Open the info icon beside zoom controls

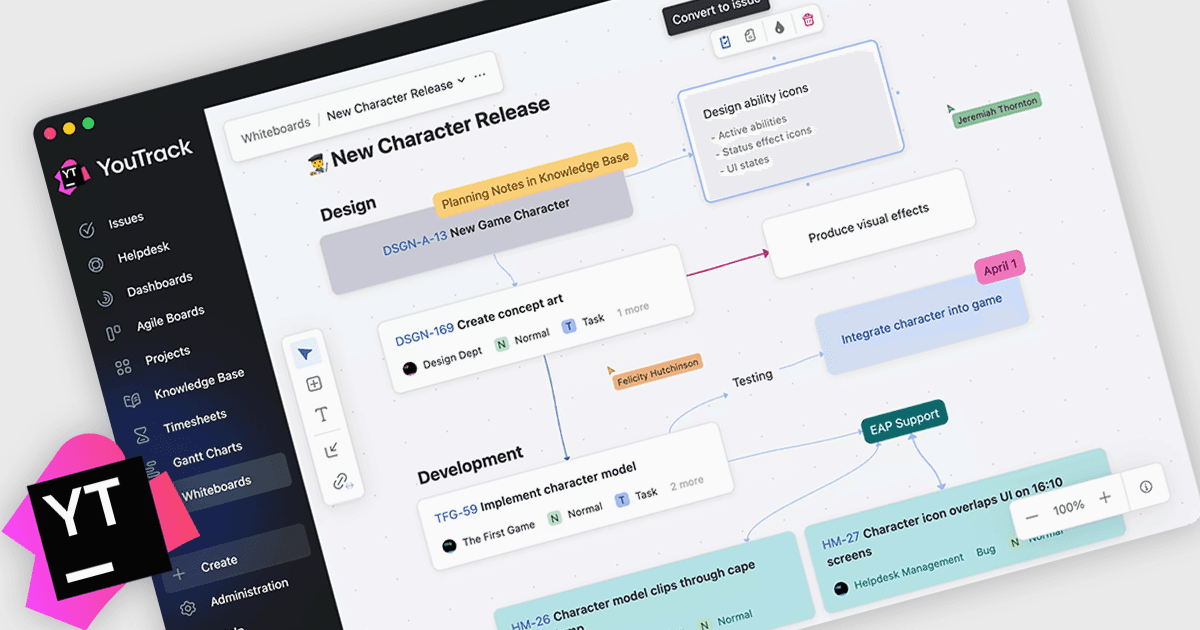pyautogui.click(x=1146, y=487)
